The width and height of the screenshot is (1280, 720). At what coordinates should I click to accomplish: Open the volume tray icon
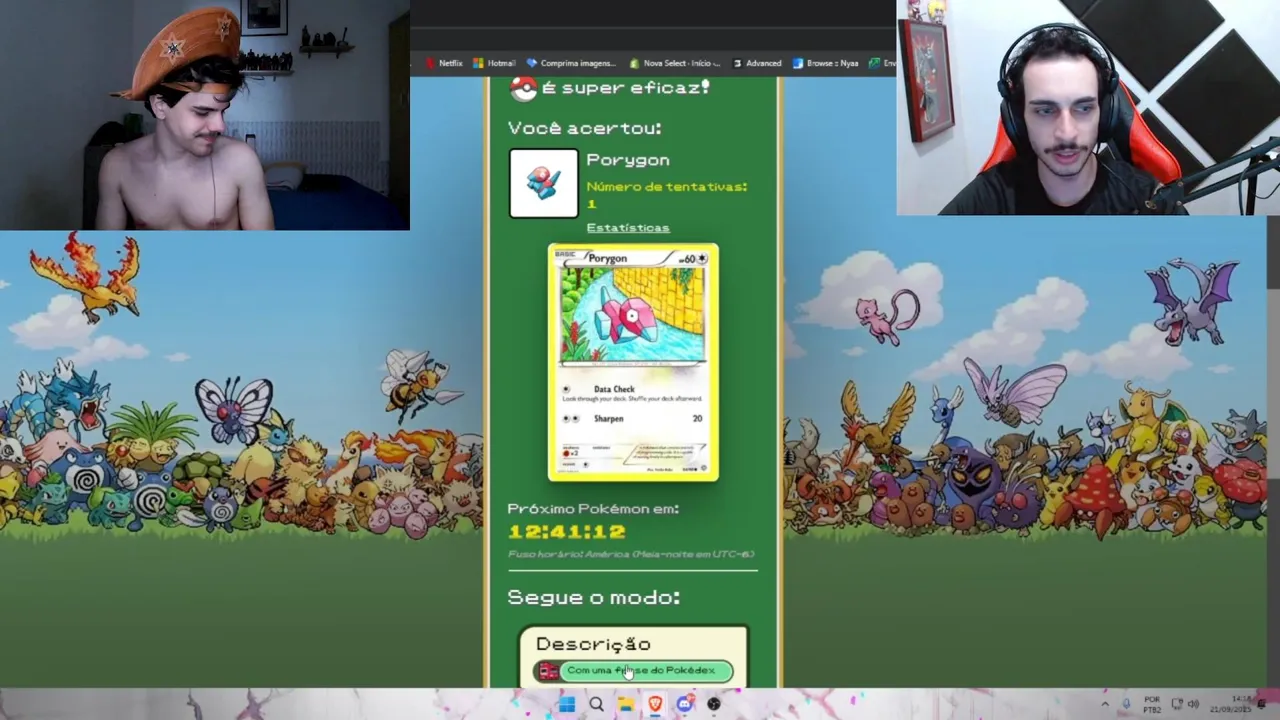(1193, 705)
